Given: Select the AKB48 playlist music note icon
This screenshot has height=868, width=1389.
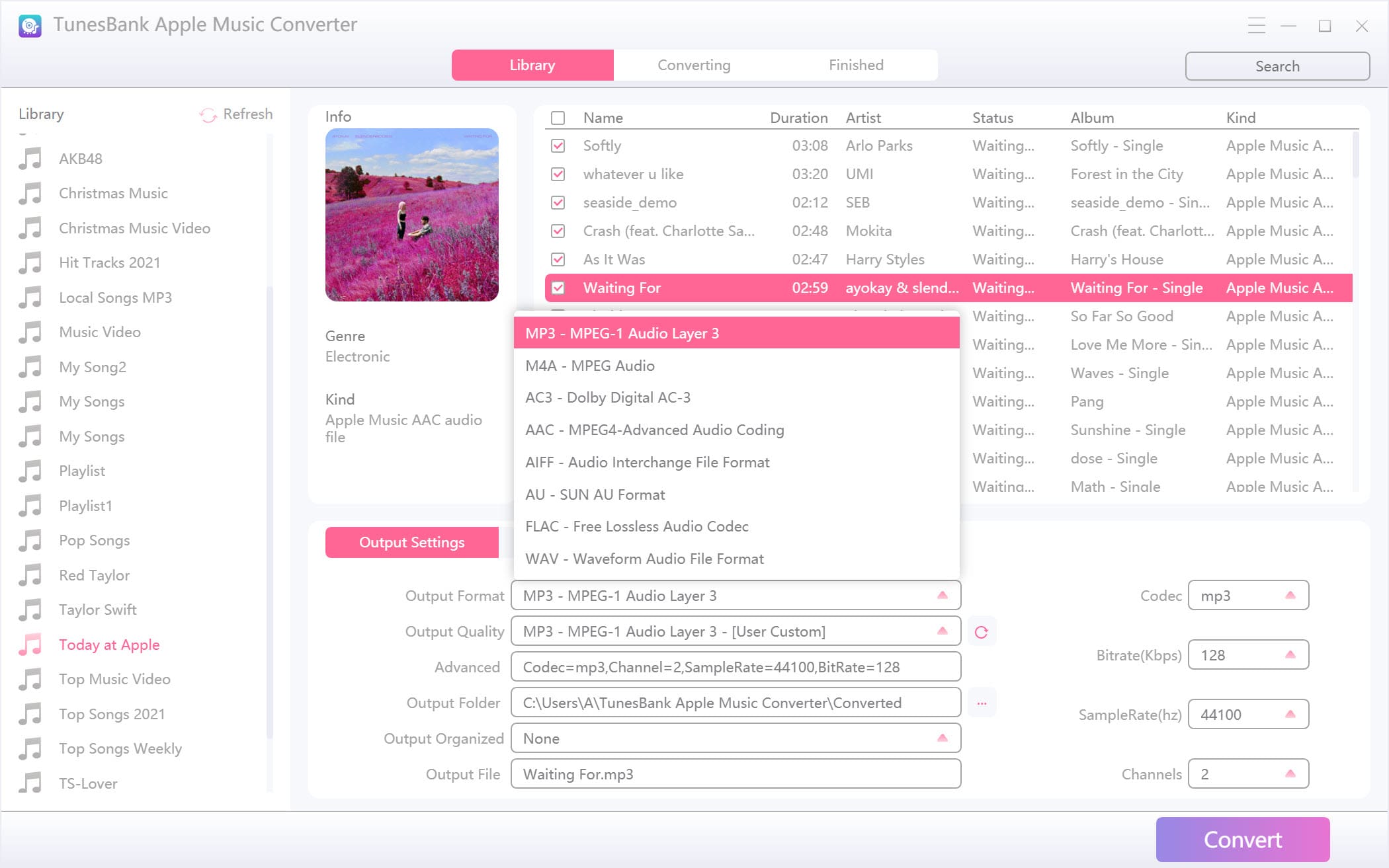Looking at the screenshot, I should coord(30,159).
